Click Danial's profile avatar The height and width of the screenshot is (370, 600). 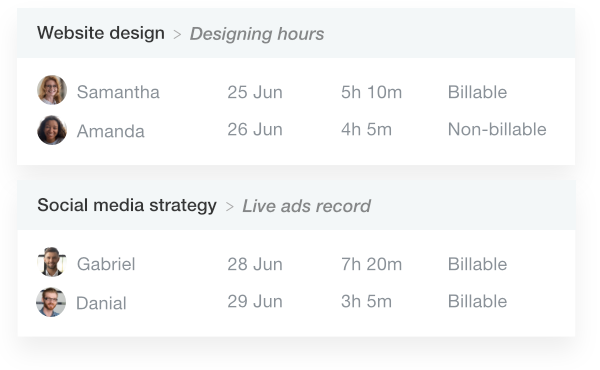(x=51, y=302)
